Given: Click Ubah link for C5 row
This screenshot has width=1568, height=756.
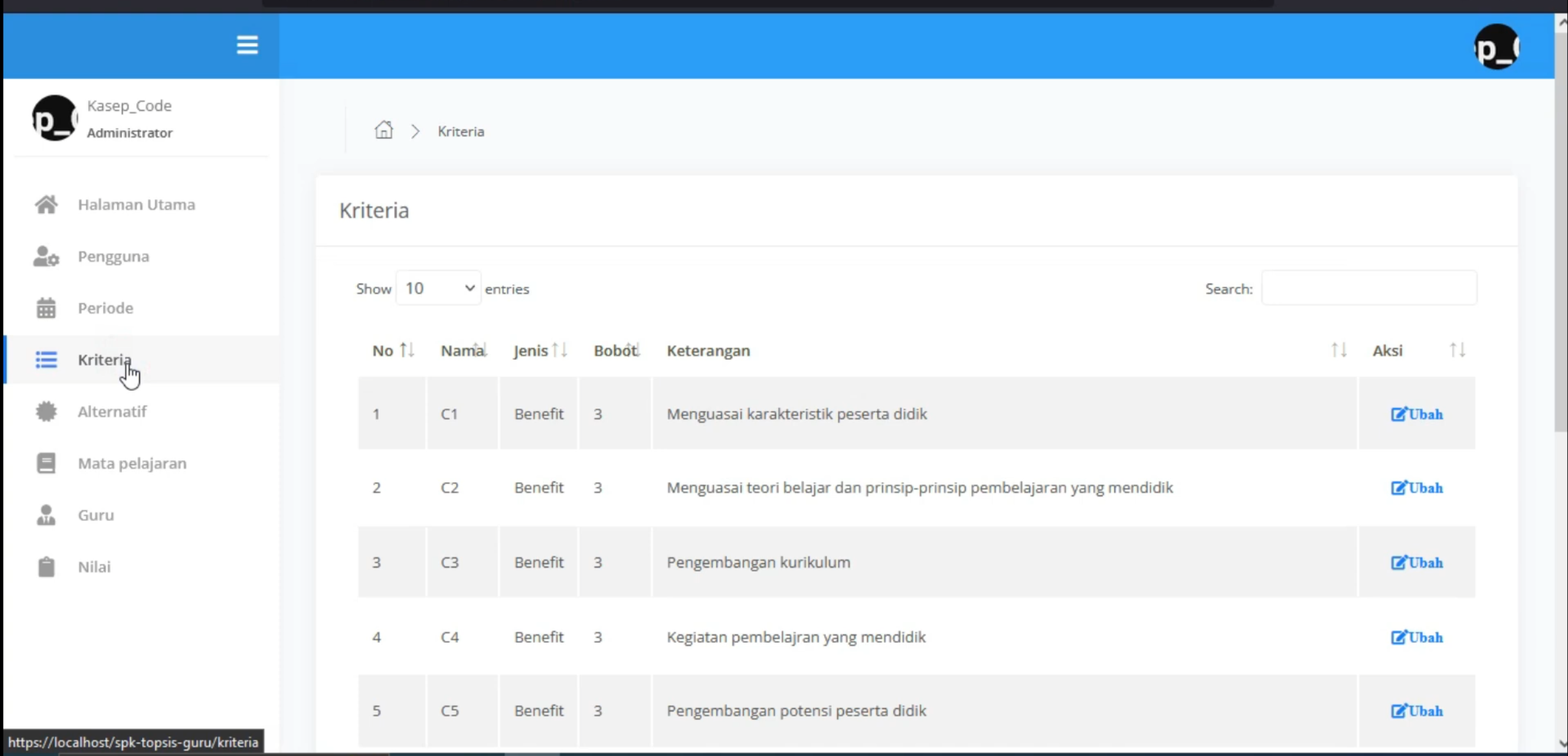Looking at the screenshot, I should pos(1417,711).
